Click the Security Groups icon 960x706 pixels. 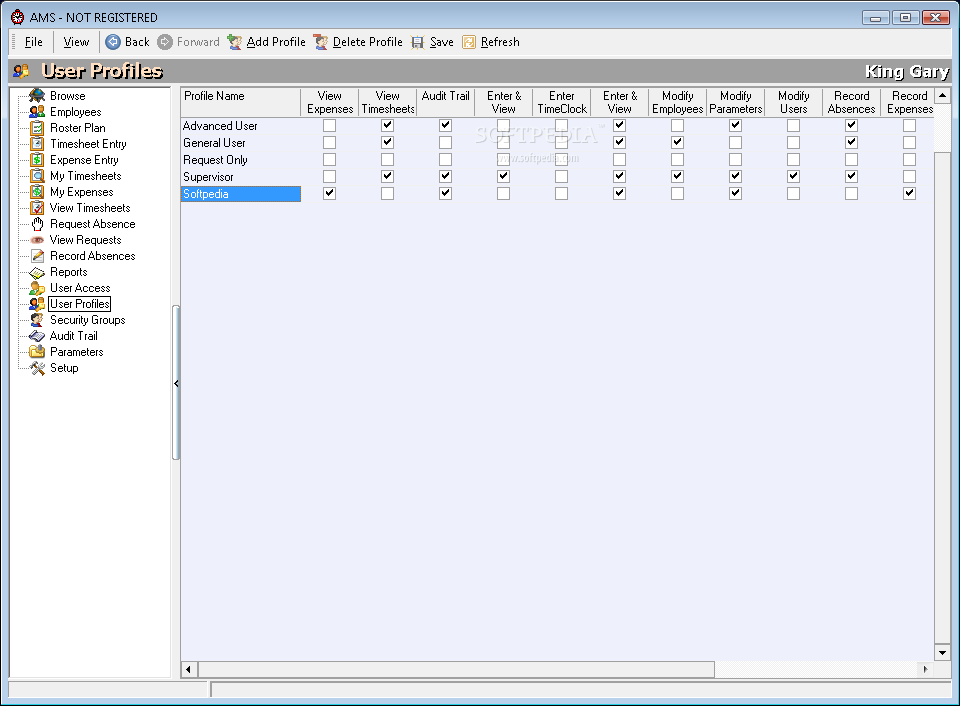click(x=37, y=320)
